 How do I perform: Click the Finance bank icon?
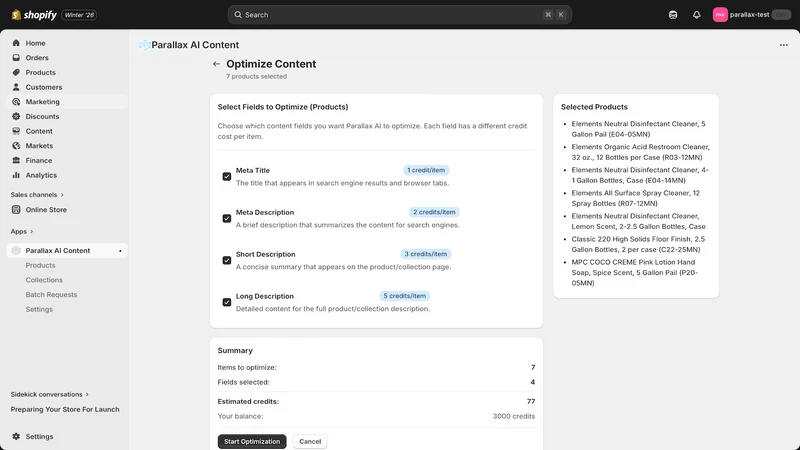pos(16,160)
